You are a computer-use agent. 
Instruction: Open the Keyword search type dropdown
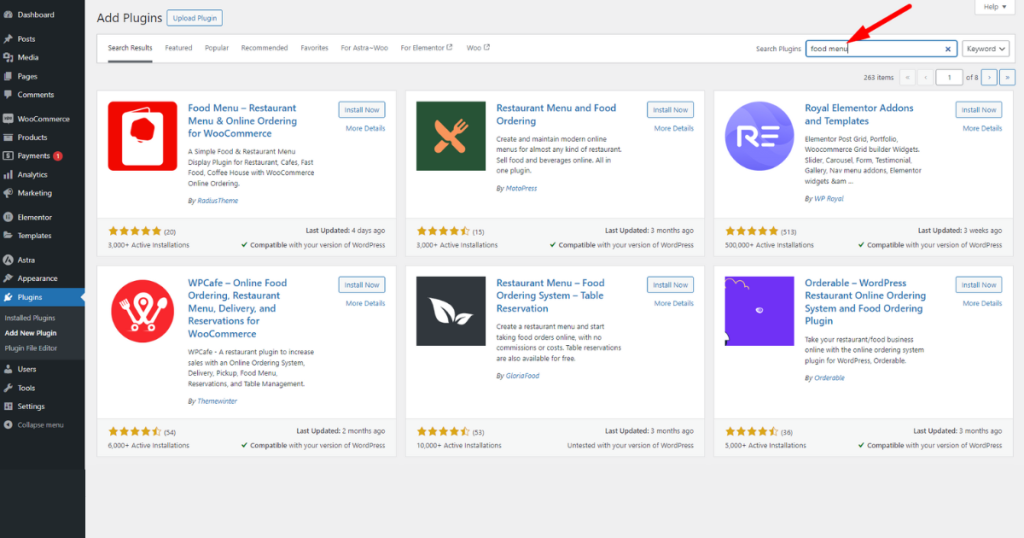point(985,49)
